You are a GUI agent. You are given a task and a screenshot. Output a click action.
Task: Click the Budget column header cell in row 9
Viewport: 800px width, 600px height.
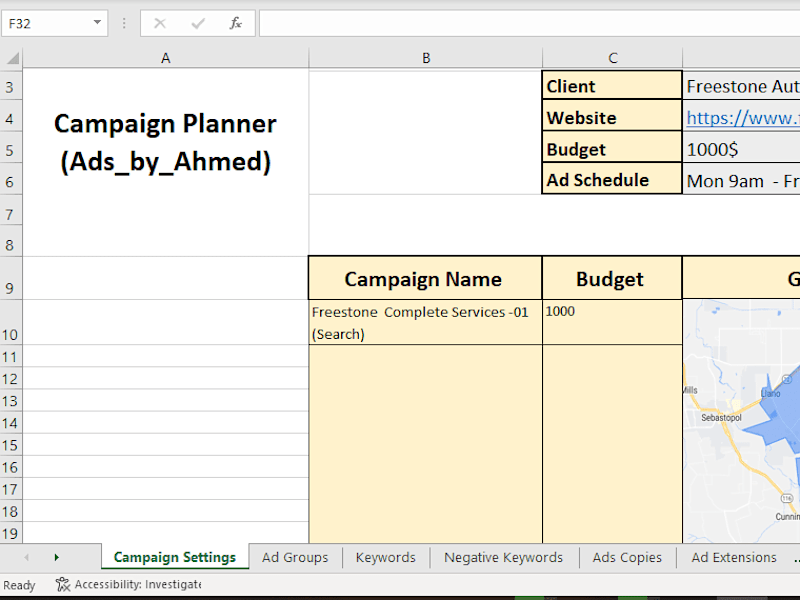(x=612, y=278)
